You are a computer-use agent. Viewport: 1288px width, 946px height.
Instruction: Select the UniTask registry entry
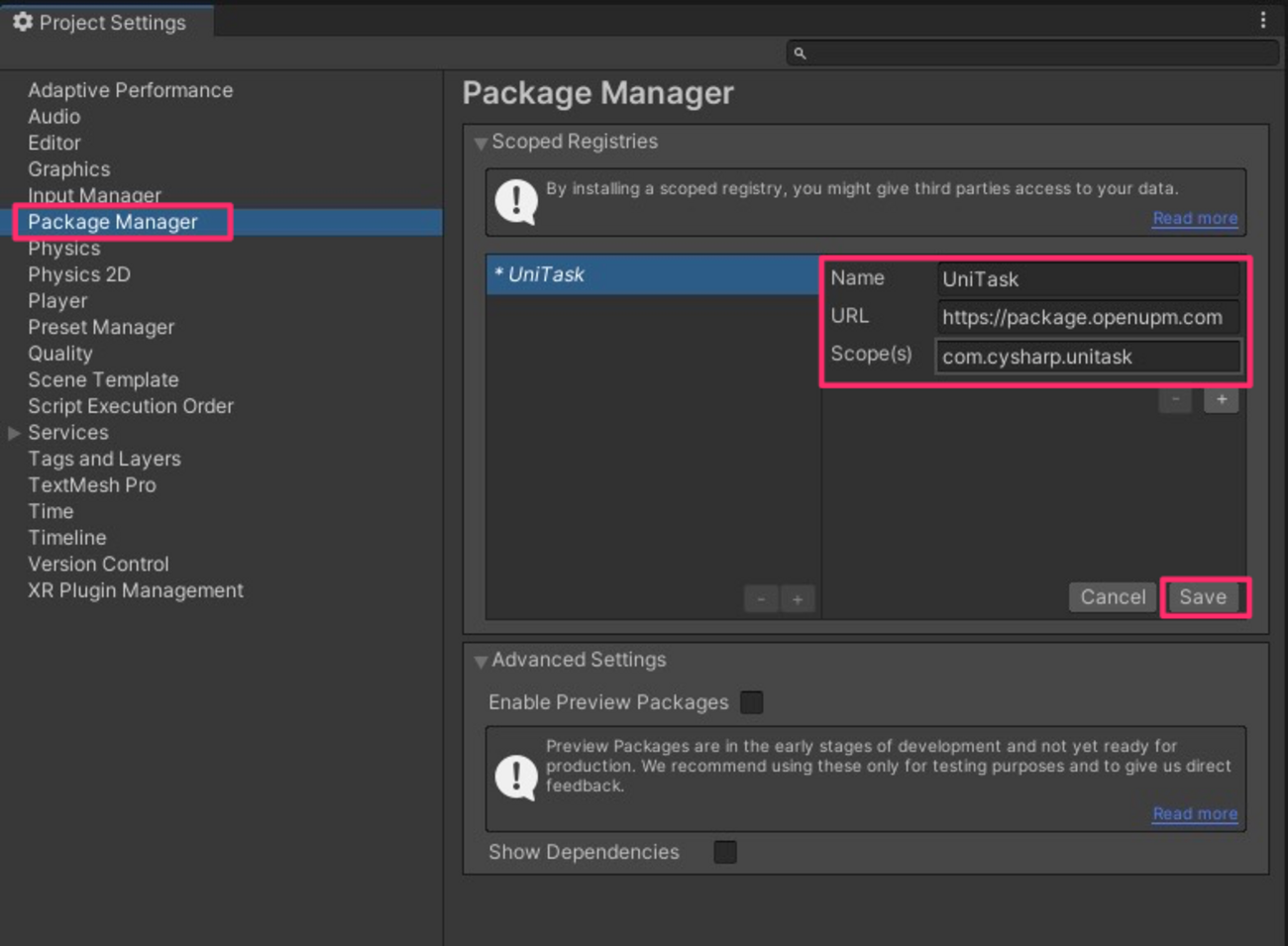pos(651,274)
